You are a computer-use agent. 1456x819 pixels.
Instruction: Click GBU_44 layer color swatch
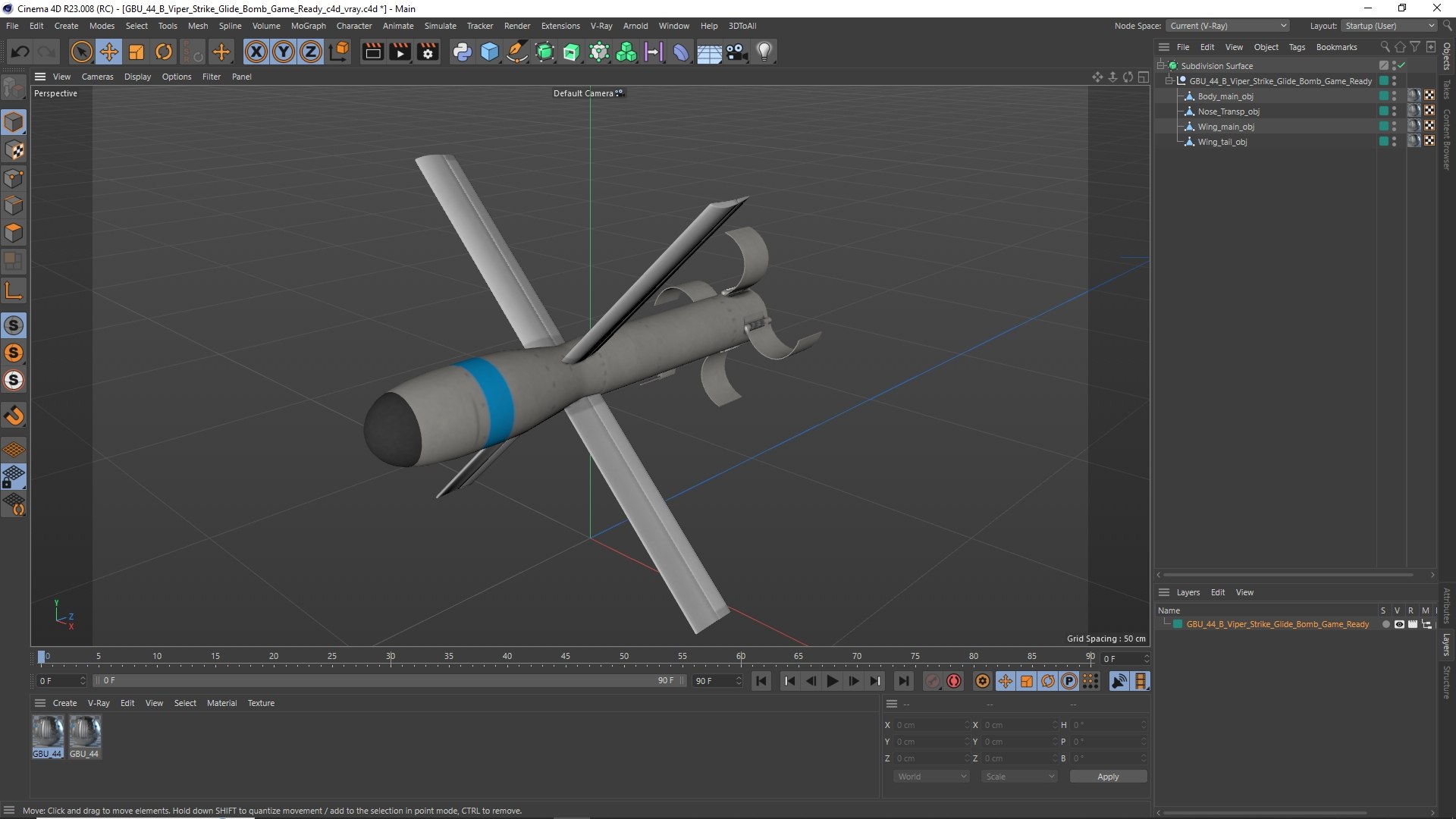(x=1178, y=625)
